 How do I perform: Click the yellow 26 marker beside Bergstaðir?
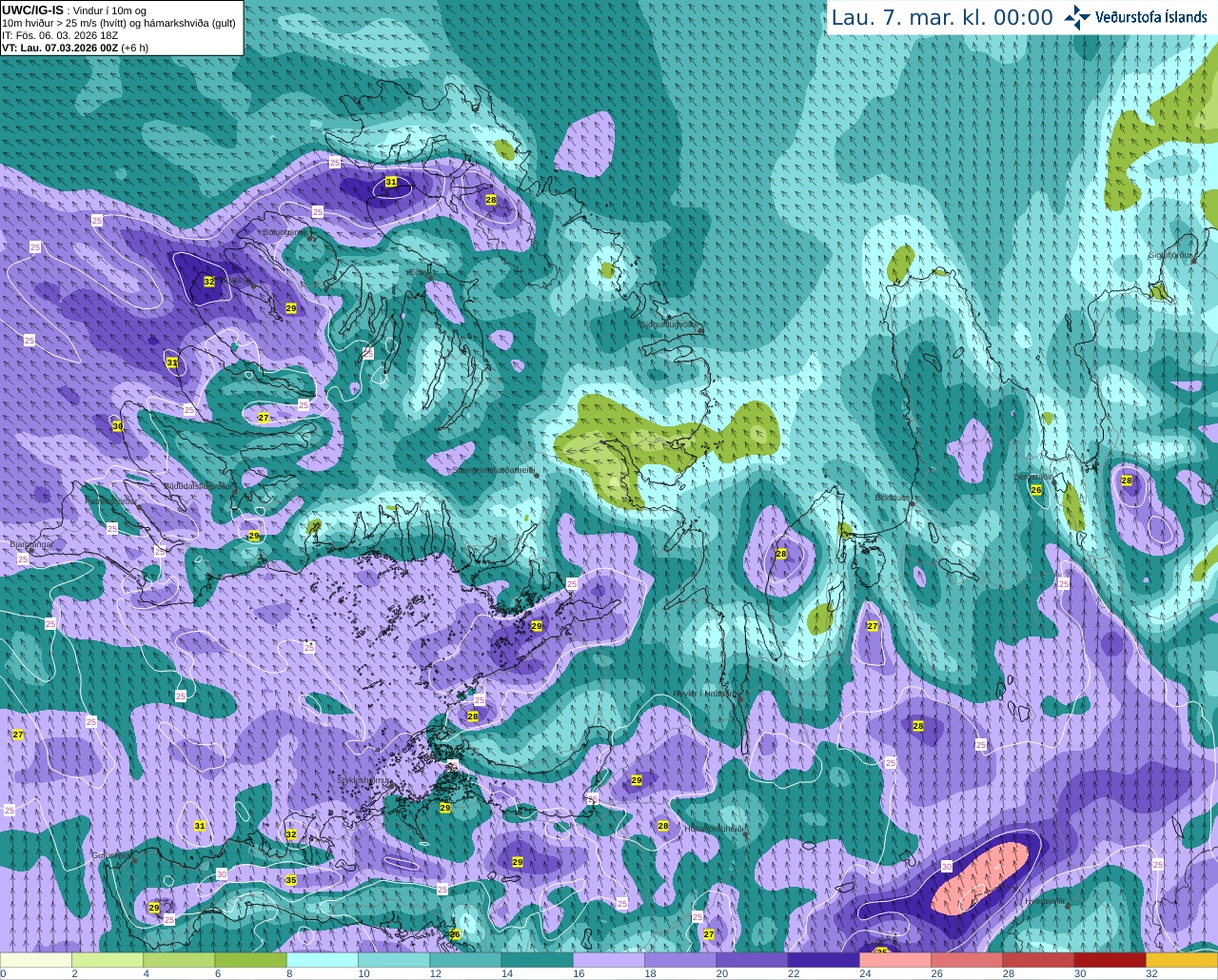pyautogui.click(x=1036, y=490)
